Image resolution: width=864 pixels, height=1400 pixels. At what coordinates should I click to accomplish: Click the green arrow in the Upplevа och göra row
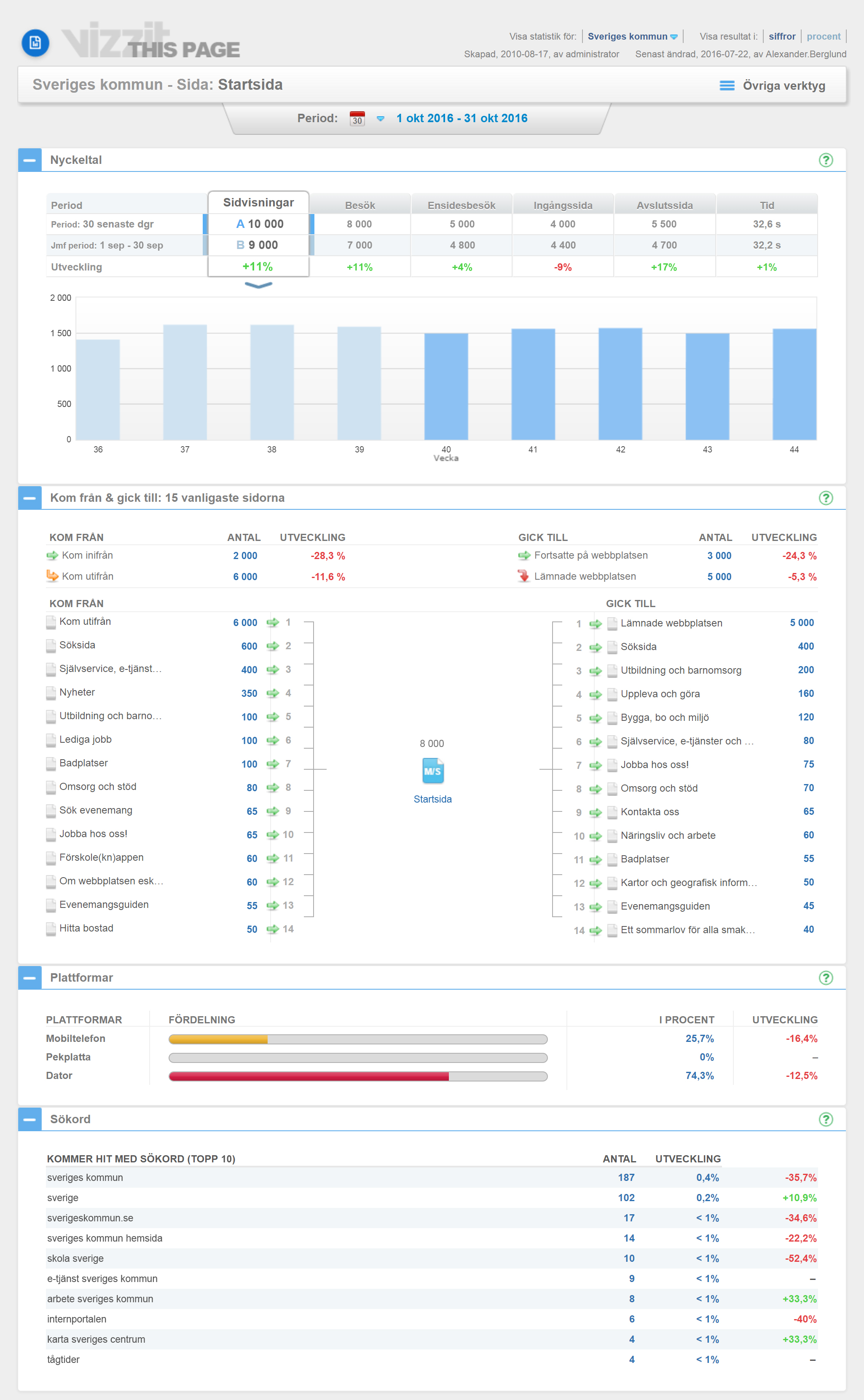tap(596, 695)
